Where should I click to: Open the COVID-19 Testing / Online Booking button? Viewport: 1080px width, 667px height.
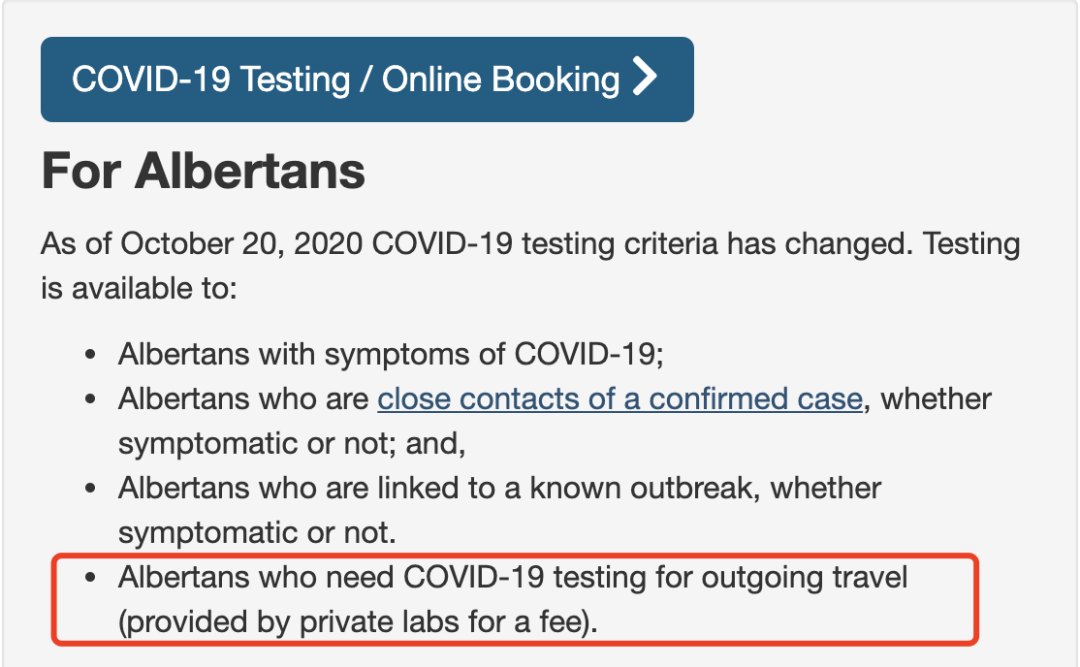(367, 79)
